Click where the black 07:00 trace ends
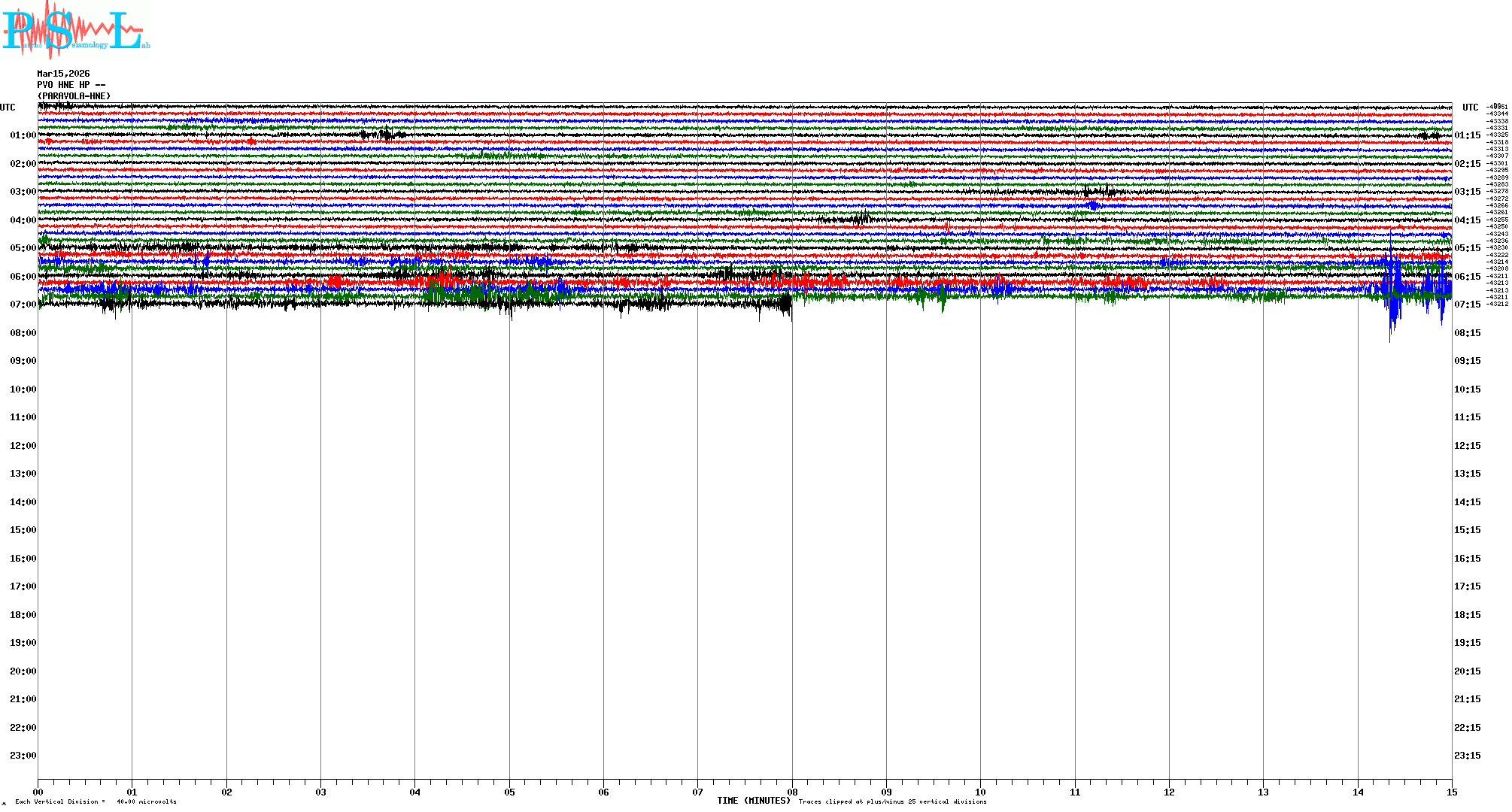This screenshot has height=812, width=1512. 791,304
